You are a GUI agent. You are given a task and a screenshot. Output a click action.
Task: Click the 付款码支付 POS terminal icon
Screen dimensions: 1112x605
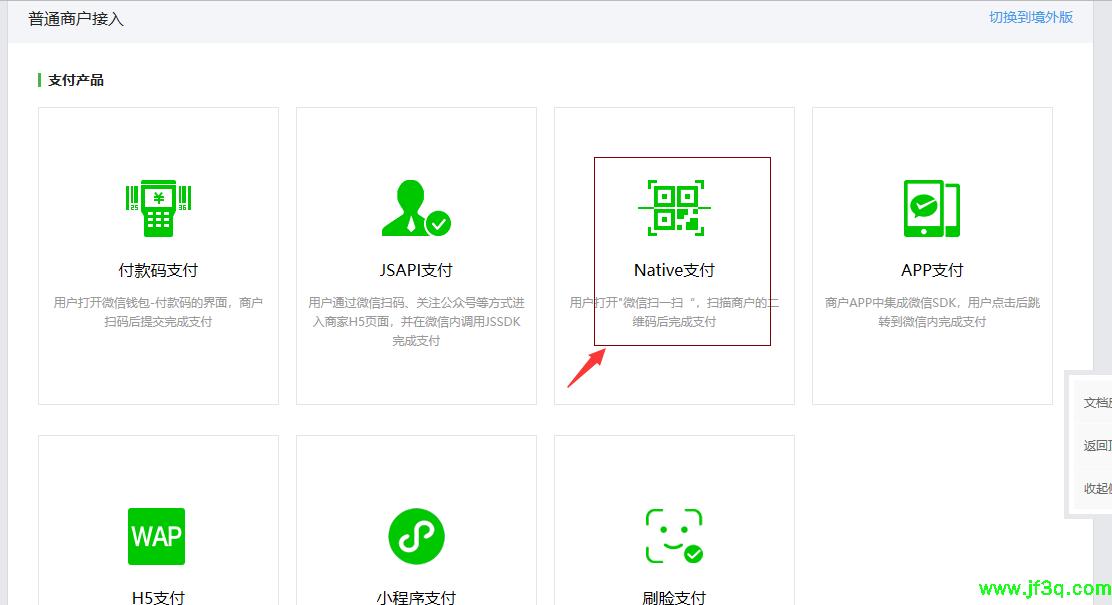tap(158, 209)
